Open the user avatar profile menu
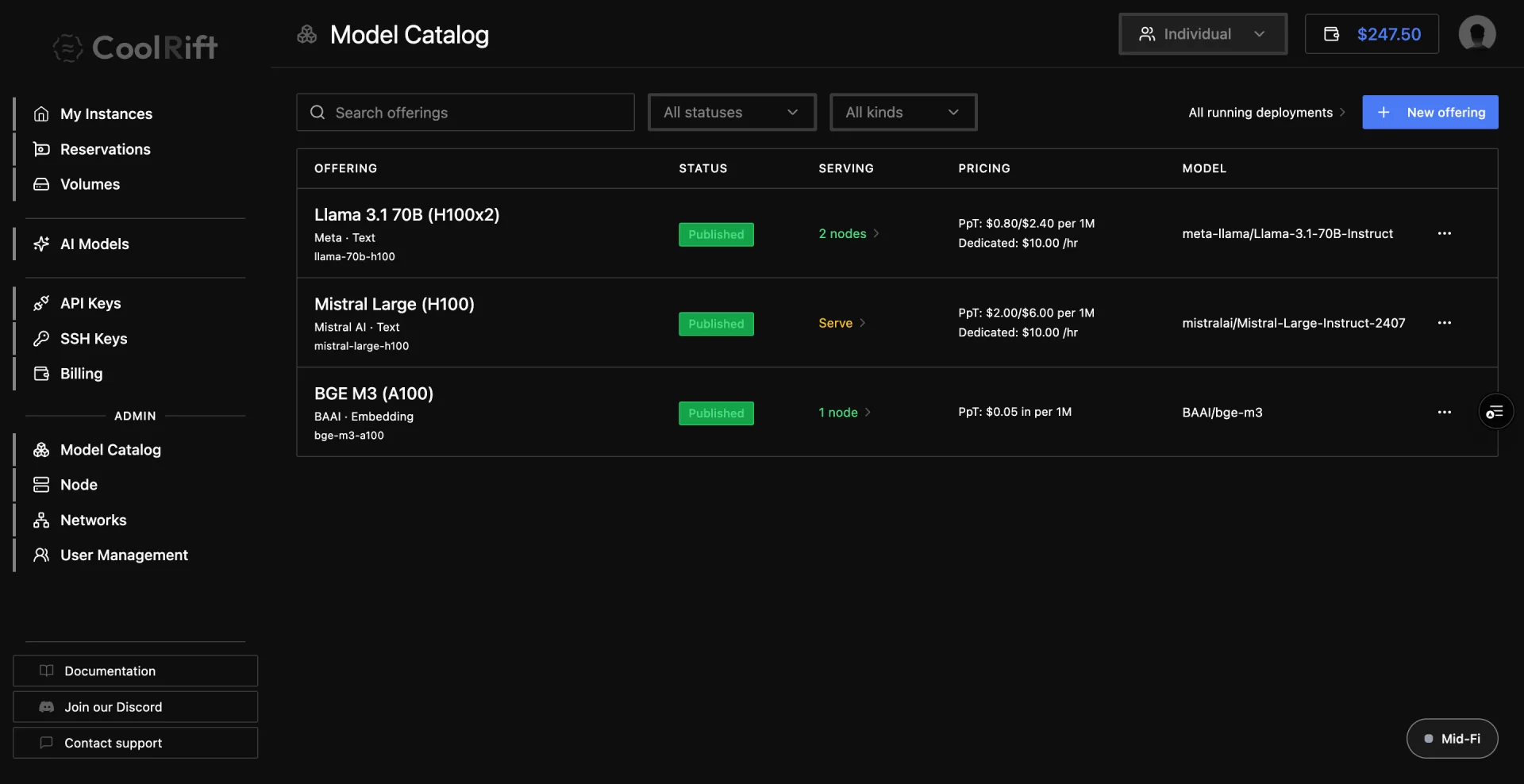1524x784 pixels. coord(1477,34)
